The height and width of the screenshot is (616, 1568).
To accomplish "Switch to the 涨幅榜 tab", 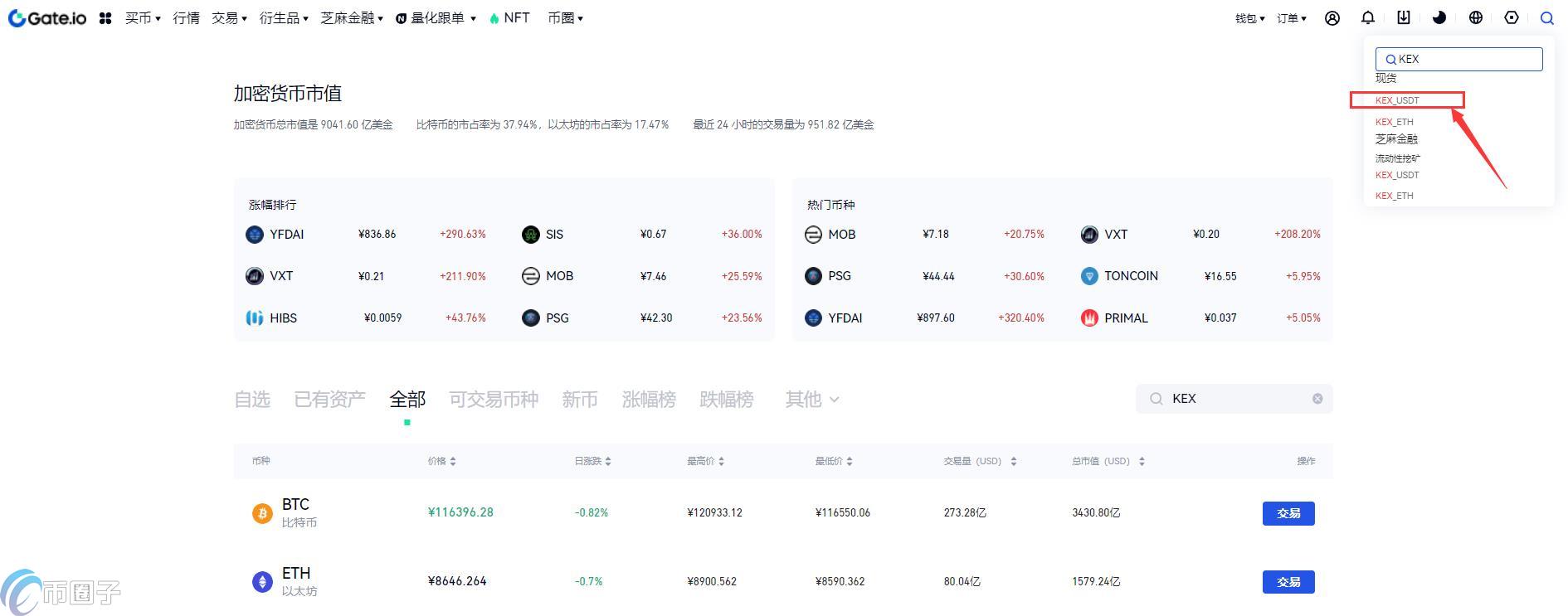I will [x=649, y=400].
